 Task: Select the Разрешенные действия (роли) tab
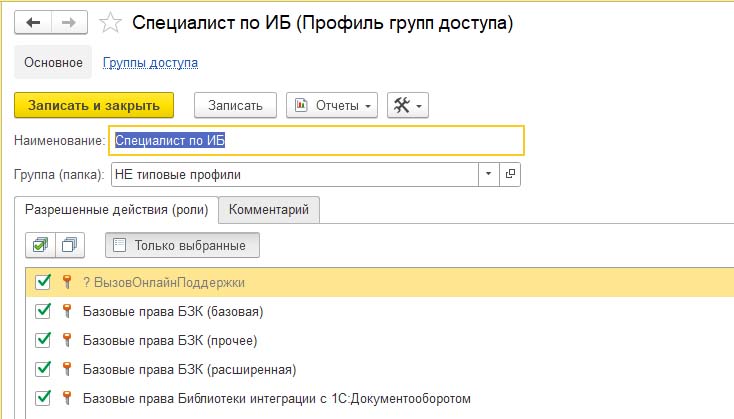click(x=116, y=209)
